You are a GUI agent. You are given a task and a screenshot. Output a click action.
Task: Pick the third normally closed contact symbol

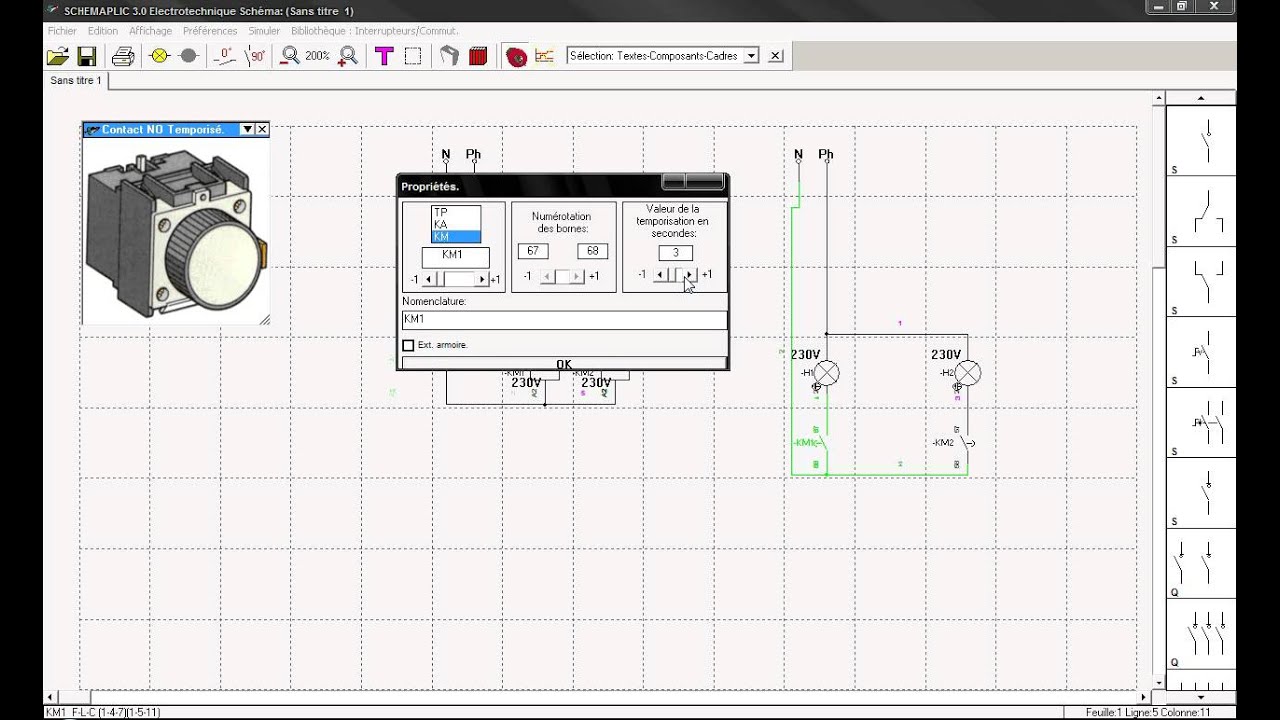tap(1201, 281)
